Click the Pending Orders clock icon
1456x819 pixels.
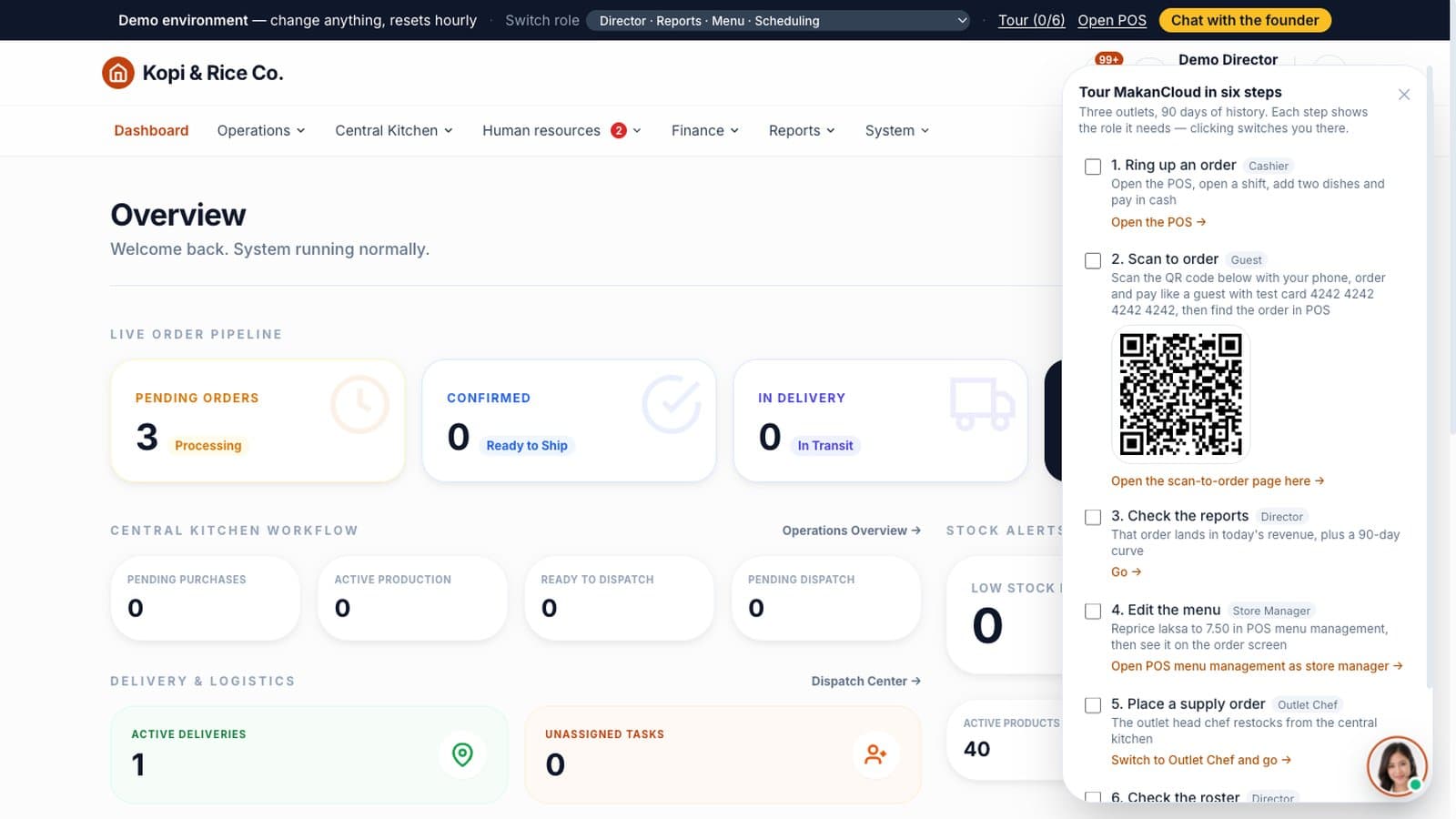(359, 404)
